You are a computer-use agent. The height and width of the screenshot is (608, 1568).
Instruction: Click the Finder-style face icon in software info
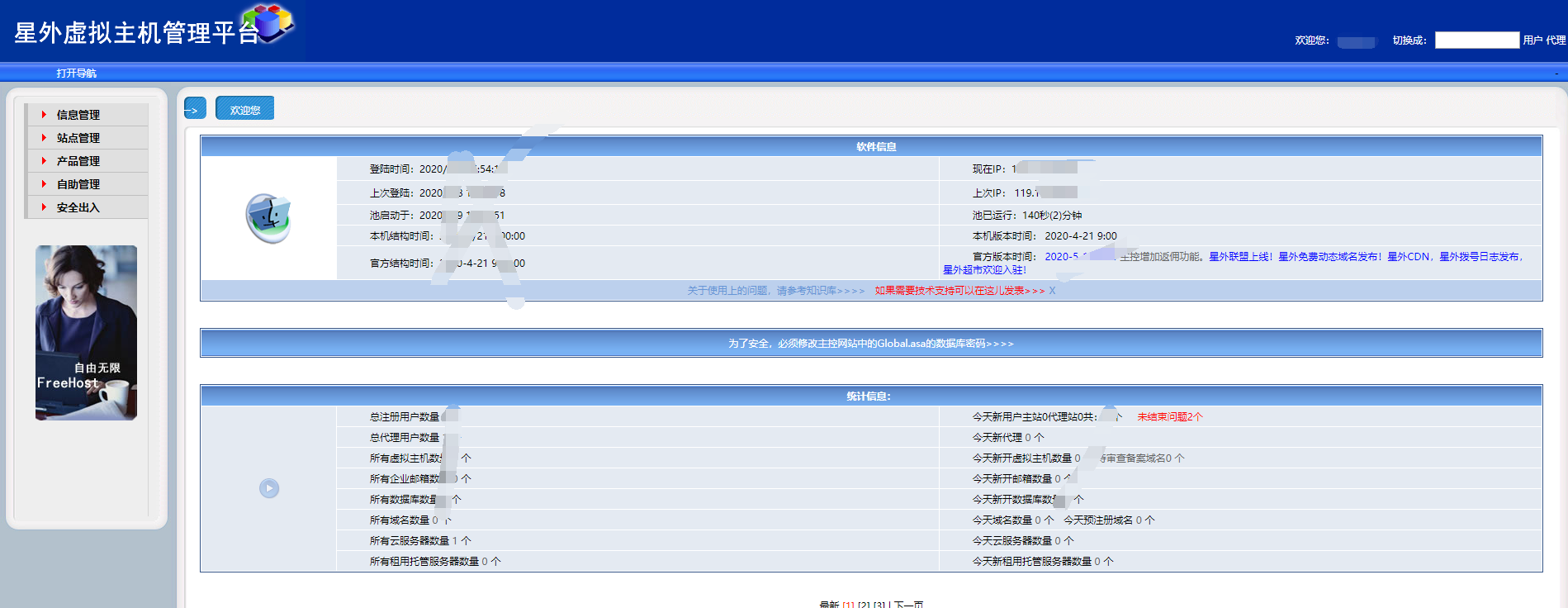click(x=268, y=218)
